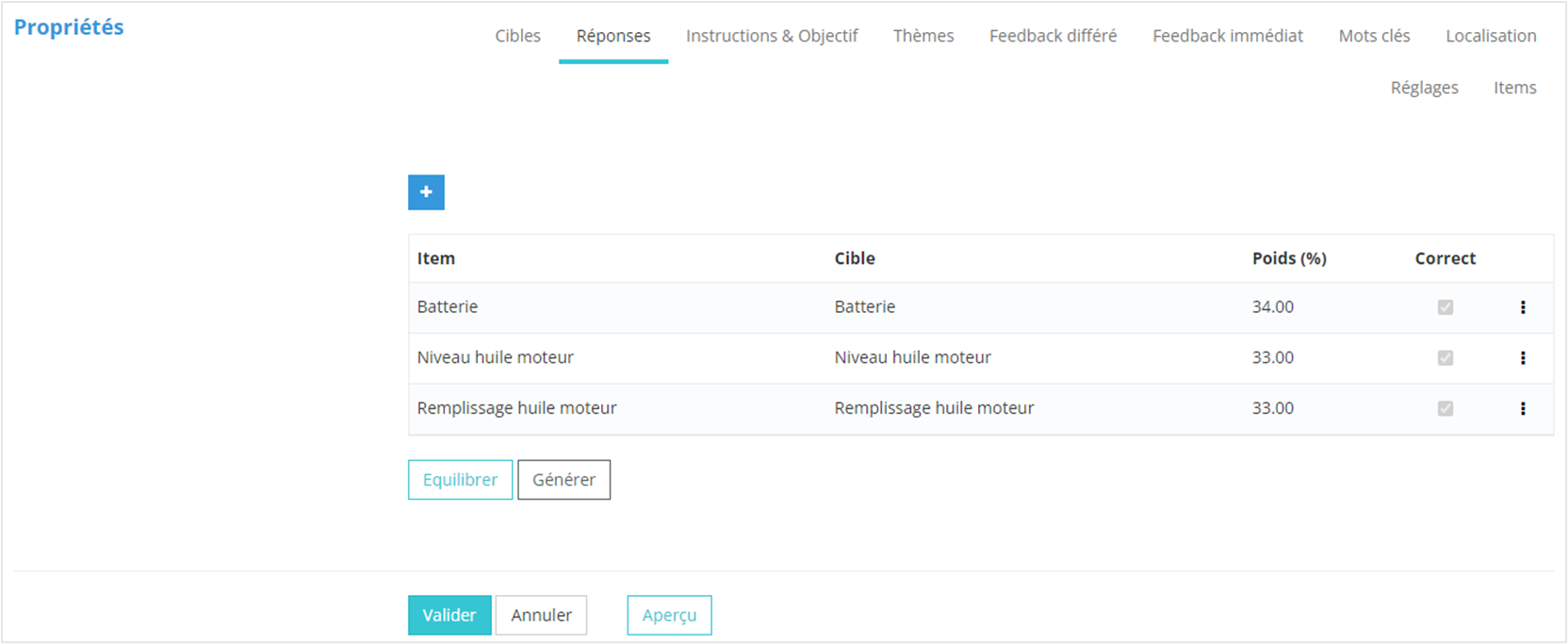Switch to the Mots clés tab
This screenshot has height=644, width=1568.
pos(1374,36)
